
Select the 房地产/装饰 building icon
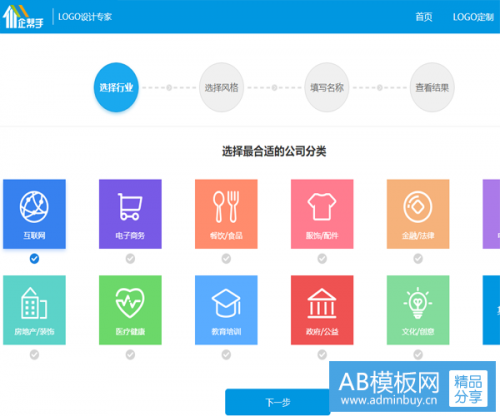pyautogui.click(x=34, y=303)
